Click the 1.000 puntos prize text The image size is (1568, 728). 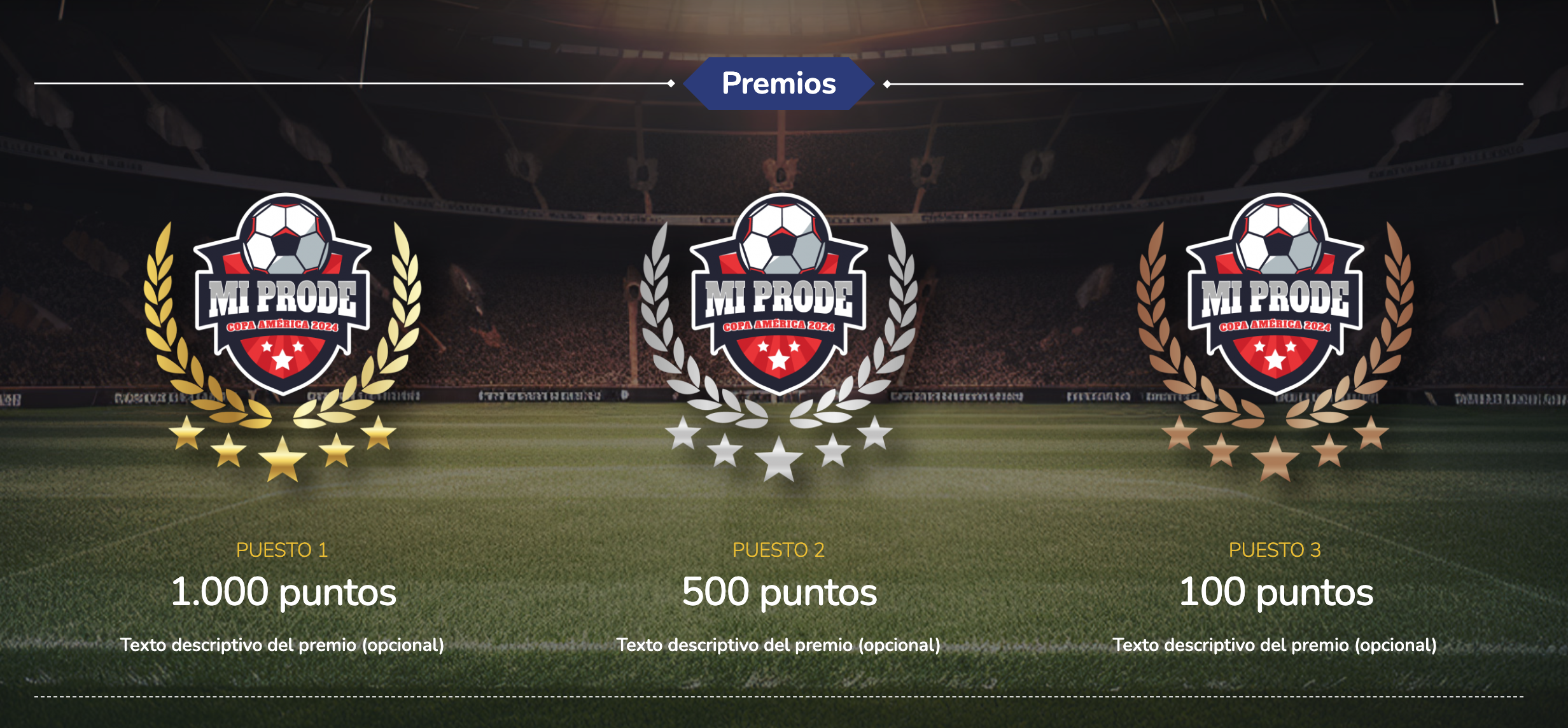tap(284, 593)
